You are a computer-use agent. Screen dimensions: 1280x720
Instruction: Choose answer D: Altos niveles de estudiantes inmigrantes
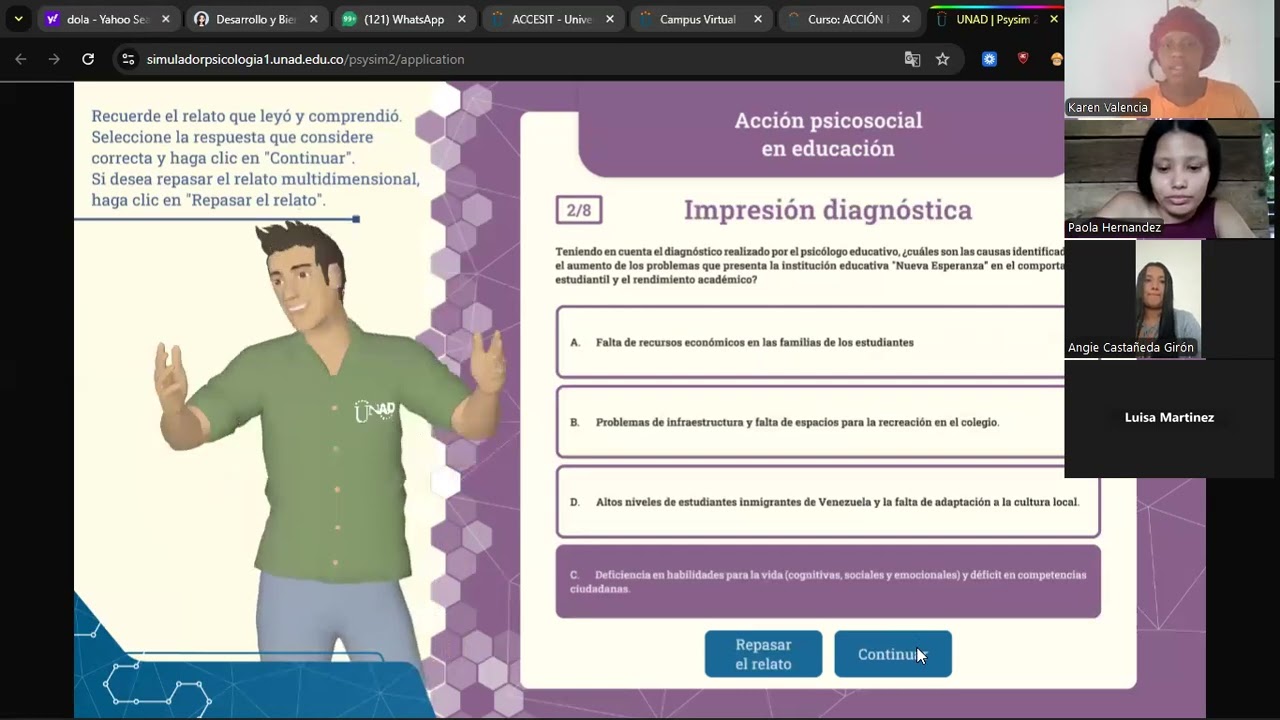tap(828, 502)
